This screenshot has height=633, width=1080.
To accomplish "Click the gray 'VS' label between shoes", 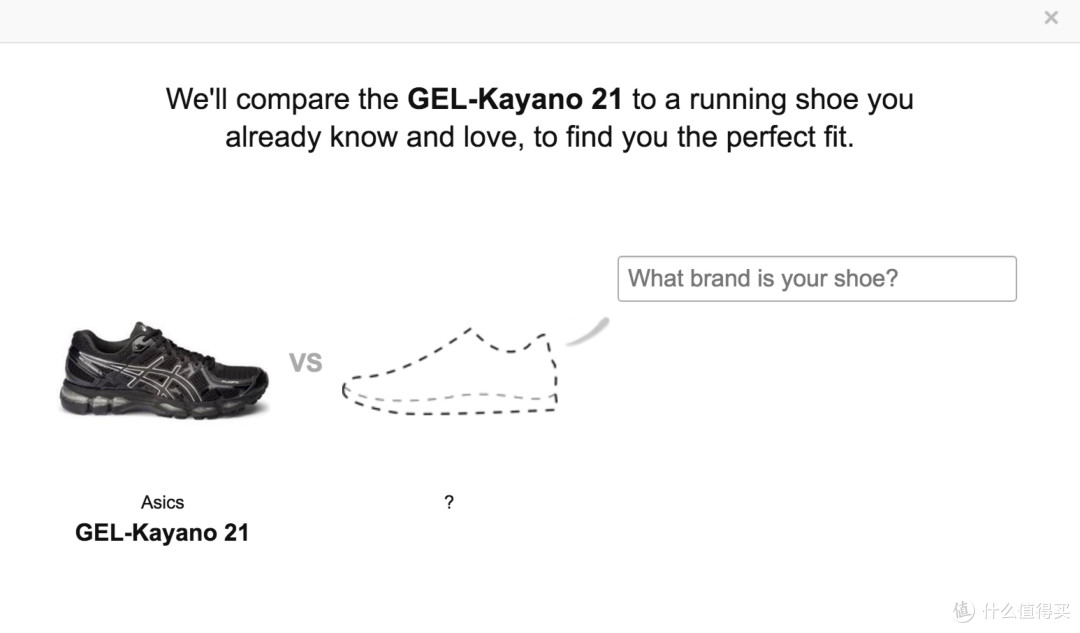I will (305, 362).
